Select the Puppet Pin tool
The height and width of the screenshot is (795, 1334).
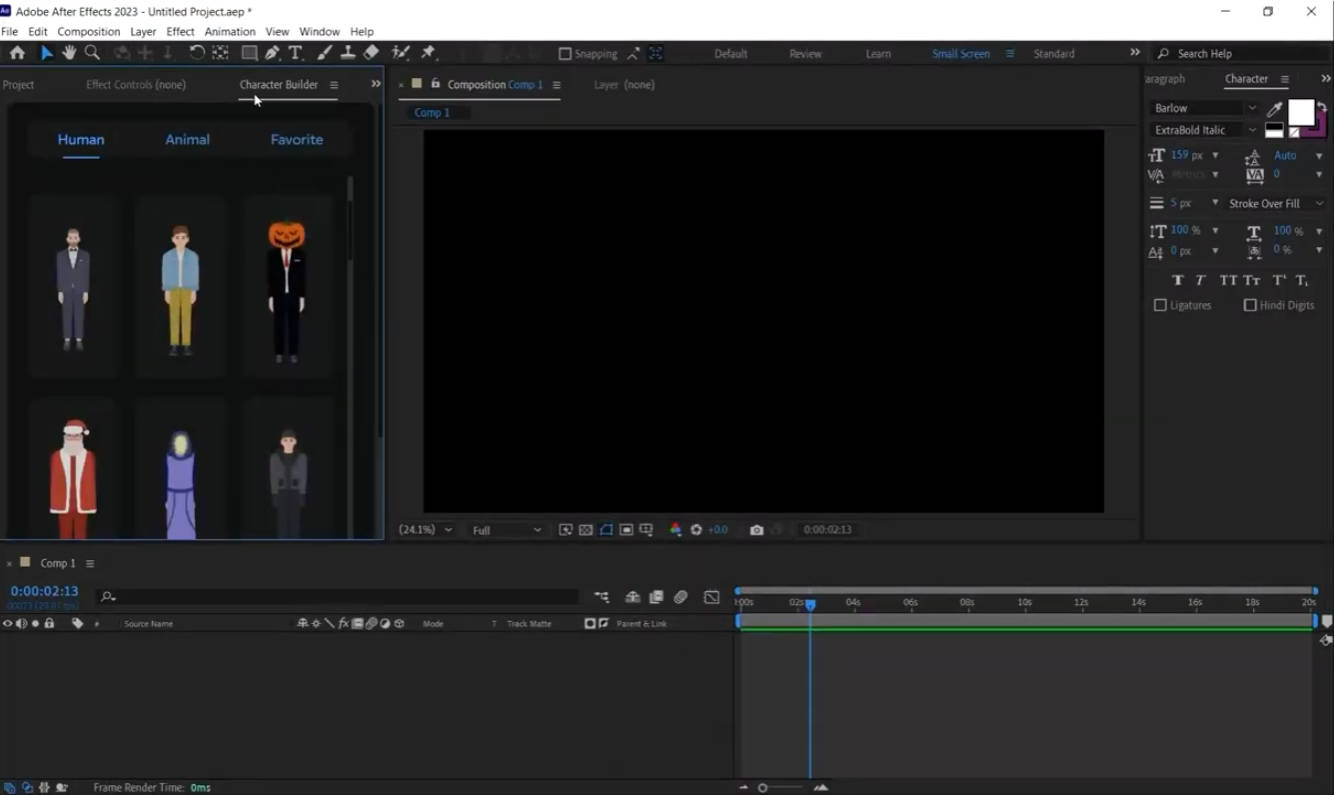pos(428,53)
